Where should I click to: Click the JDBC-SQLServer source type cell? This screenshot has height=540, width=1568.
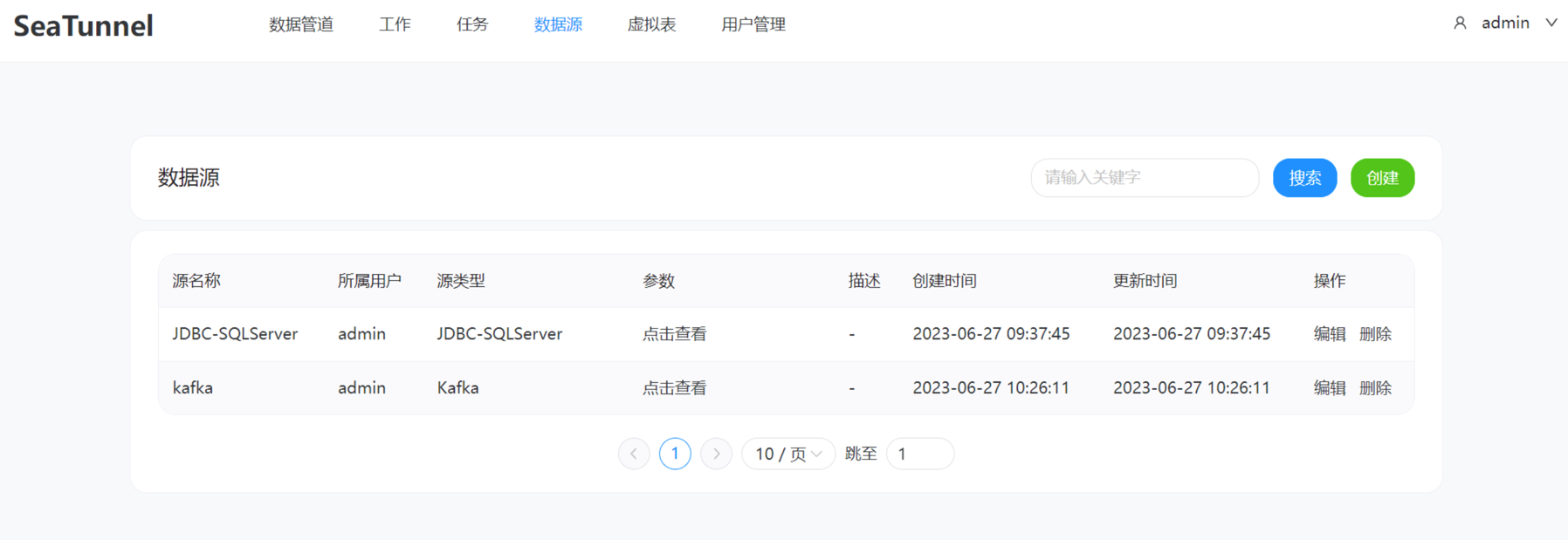click(x=499, y=334)
